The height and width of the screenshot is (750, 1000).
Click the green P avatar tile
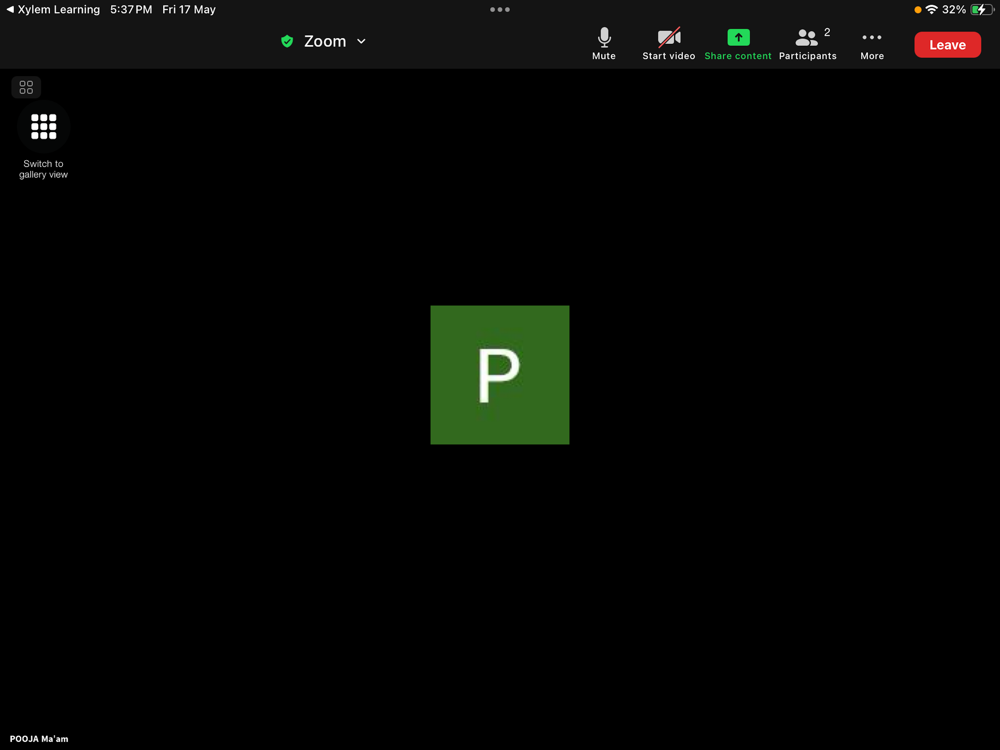[499, 374]
